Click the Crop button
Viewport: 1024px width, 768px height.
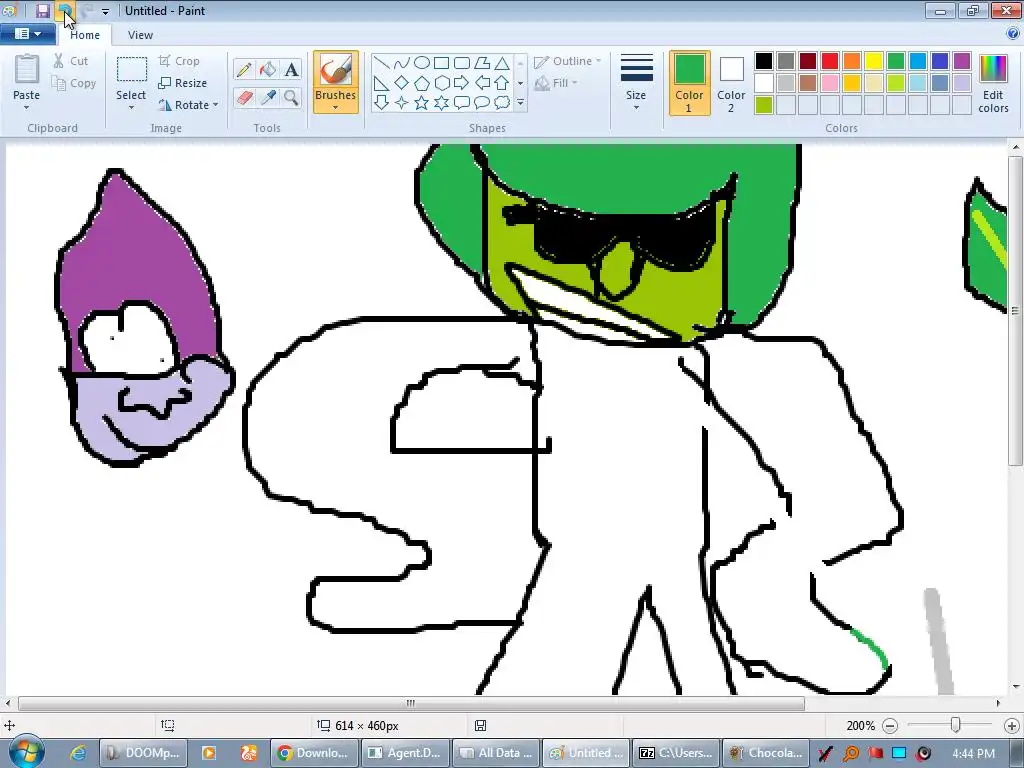point(179,61)
